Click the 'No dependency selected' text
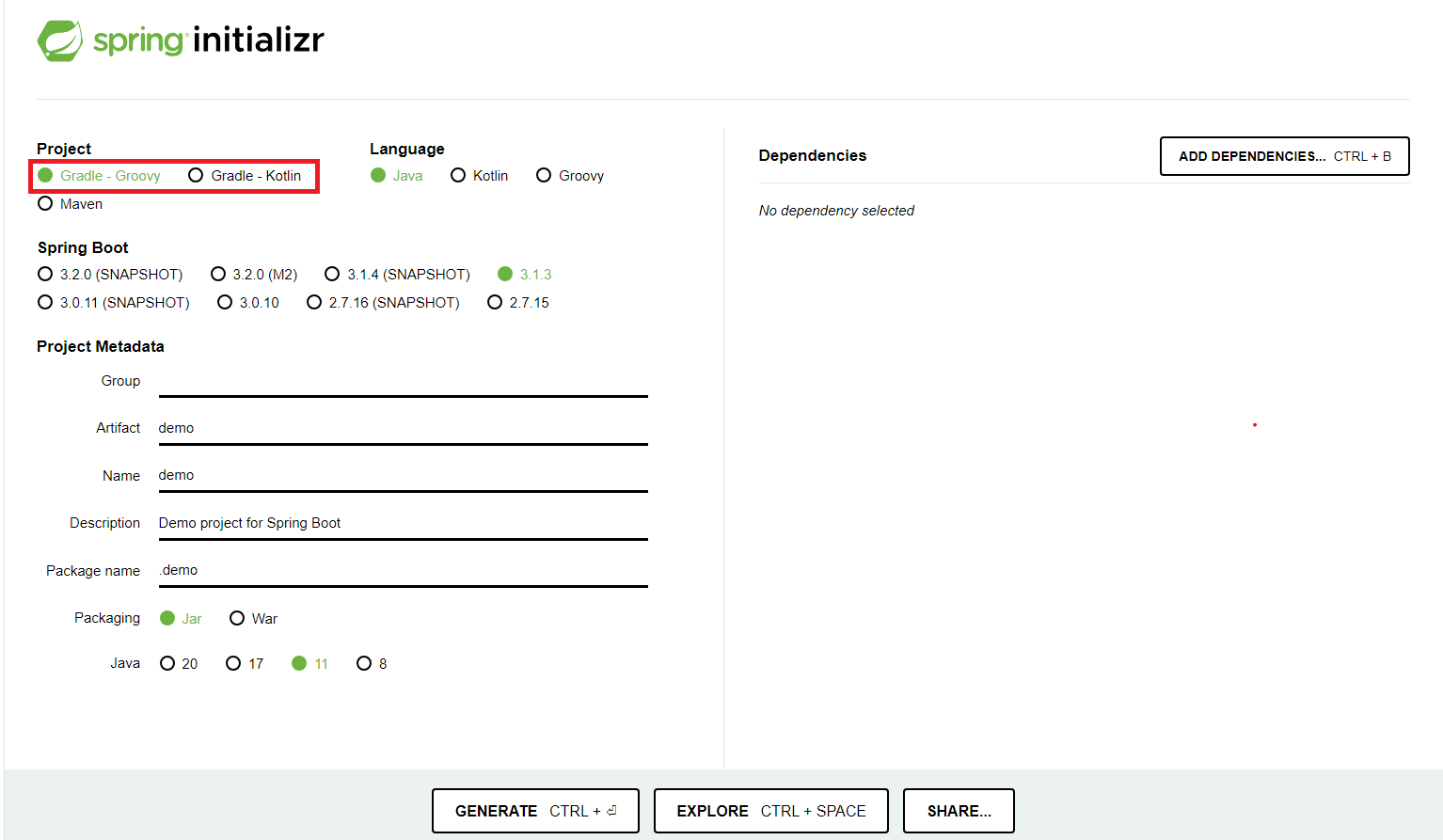This screenshot has width=1443, height=840. [836, 211]
